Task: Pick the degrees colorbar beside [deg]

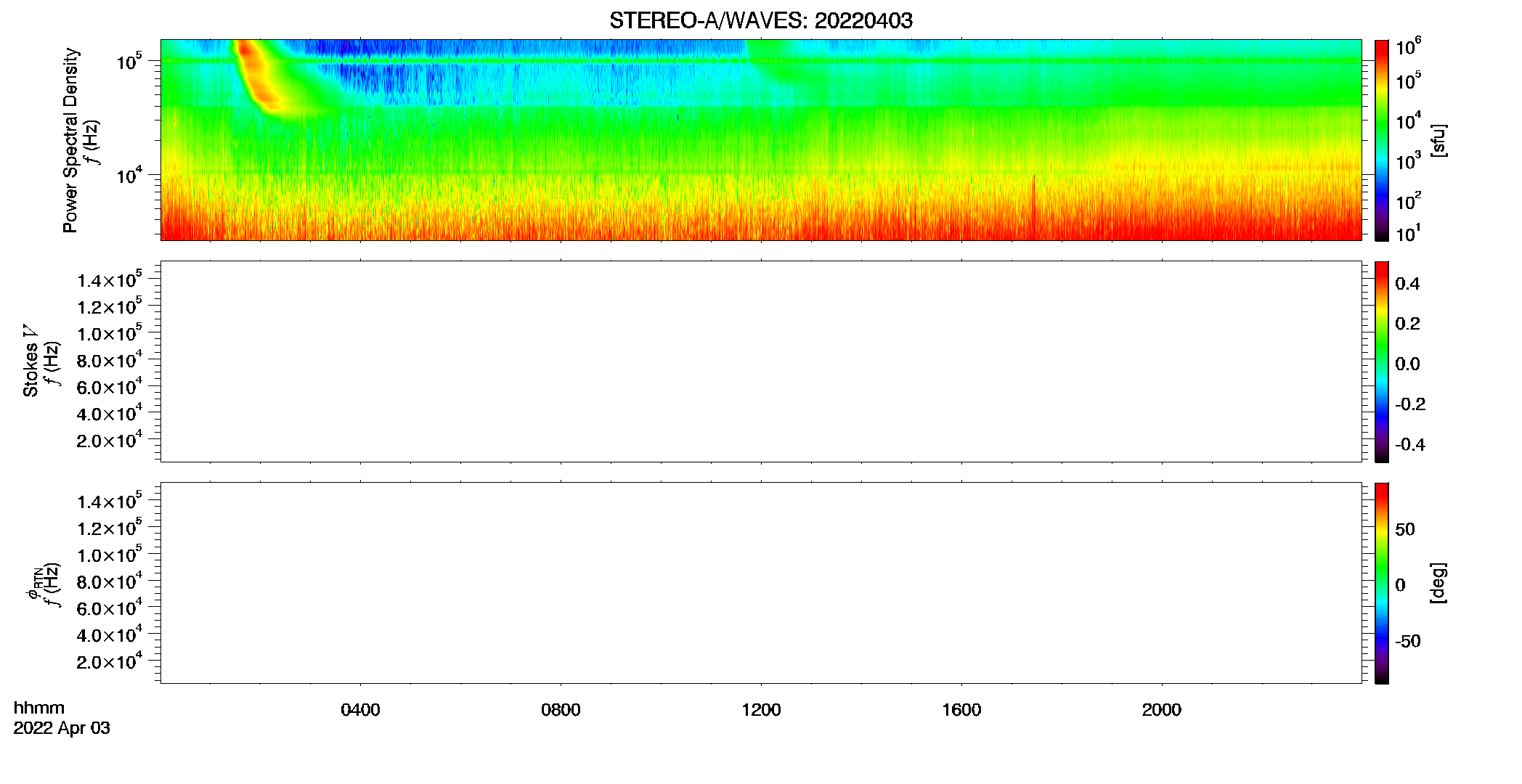Action: (1382, 583)
